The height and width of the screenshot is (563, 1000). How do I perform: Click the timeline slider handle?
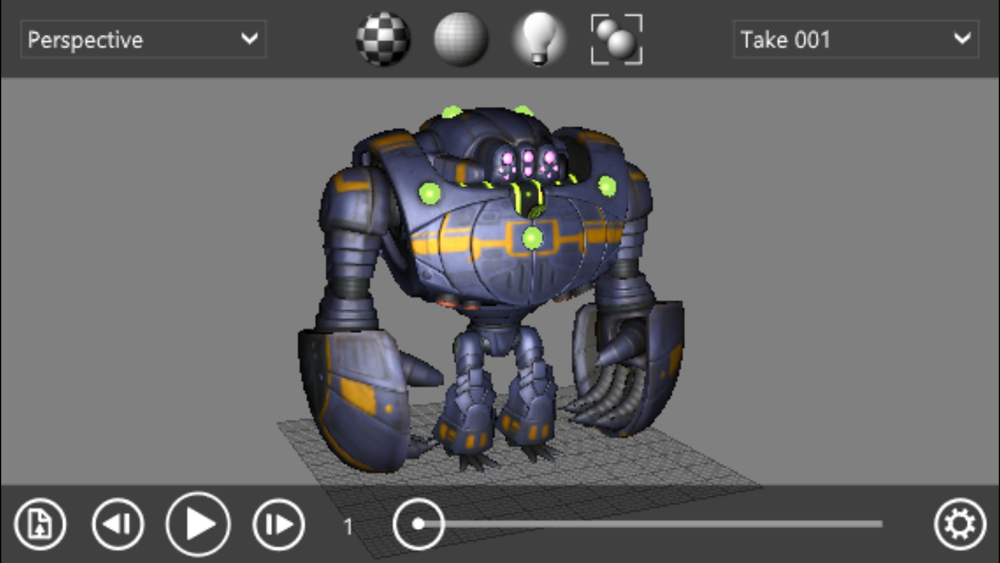pyautogui.click(x=418, y=524)
